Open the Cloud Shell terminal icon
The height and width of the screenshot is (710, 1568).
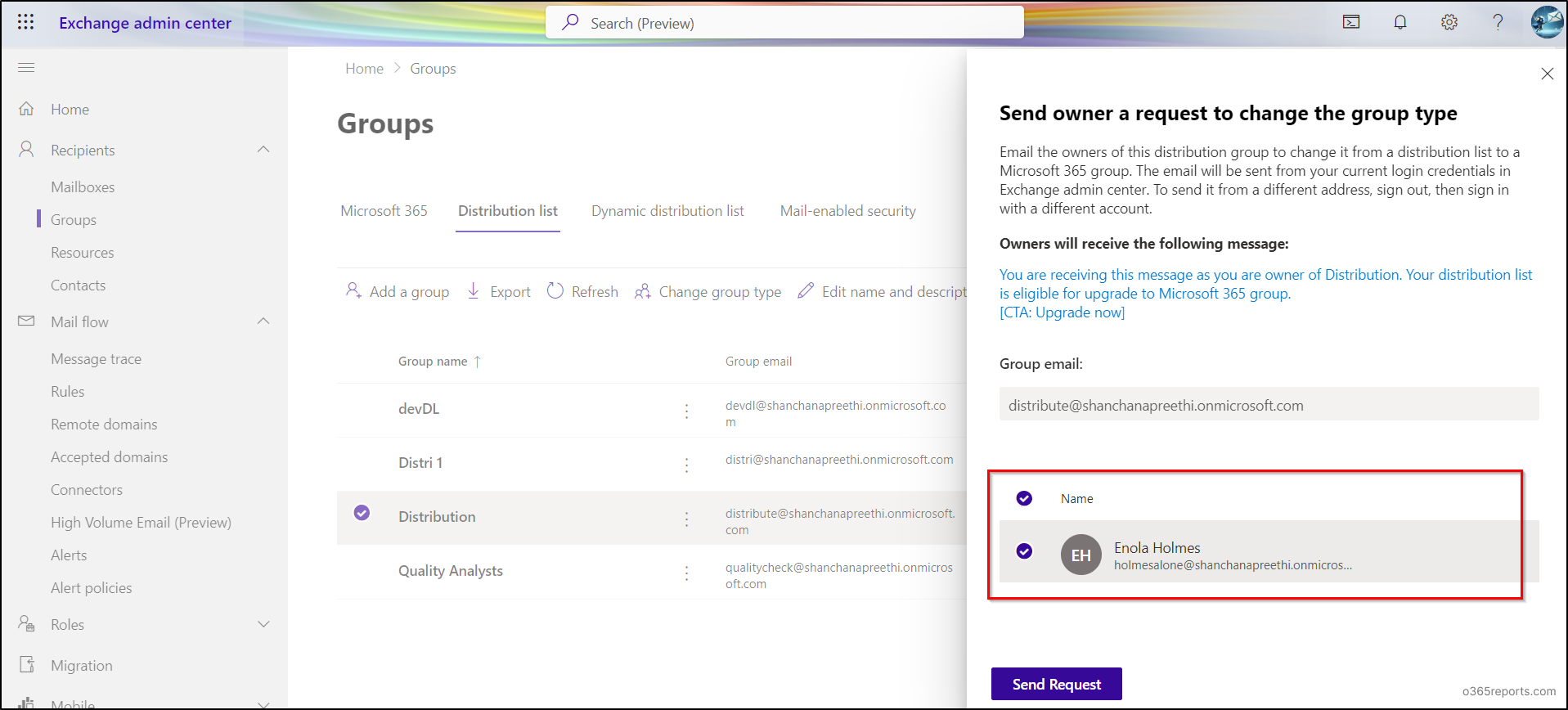(1351, 22)
